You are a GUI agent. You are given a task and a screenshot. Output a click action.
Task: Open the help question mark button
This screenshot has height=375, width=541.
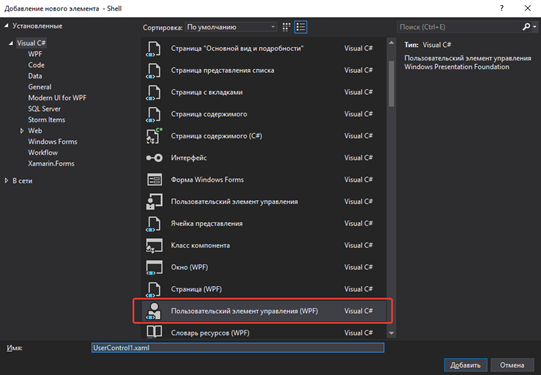coord(502,8)
